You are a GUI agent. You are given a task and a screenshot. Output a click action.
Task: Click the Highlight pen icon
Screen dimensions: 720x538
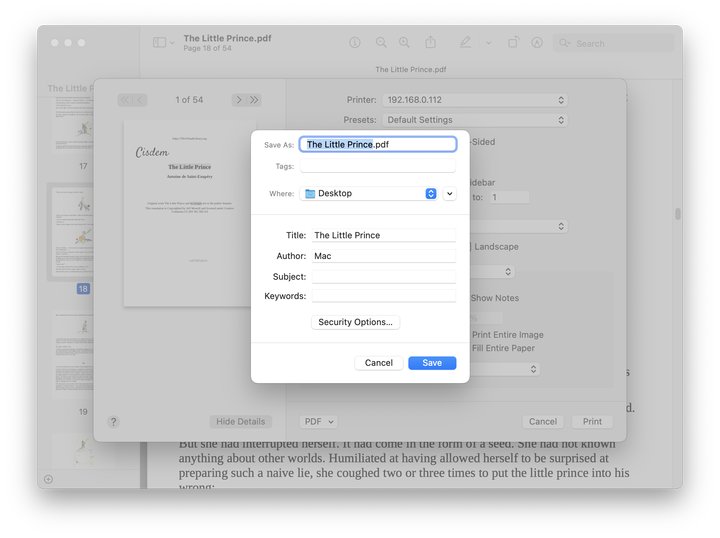coord(466,42)
